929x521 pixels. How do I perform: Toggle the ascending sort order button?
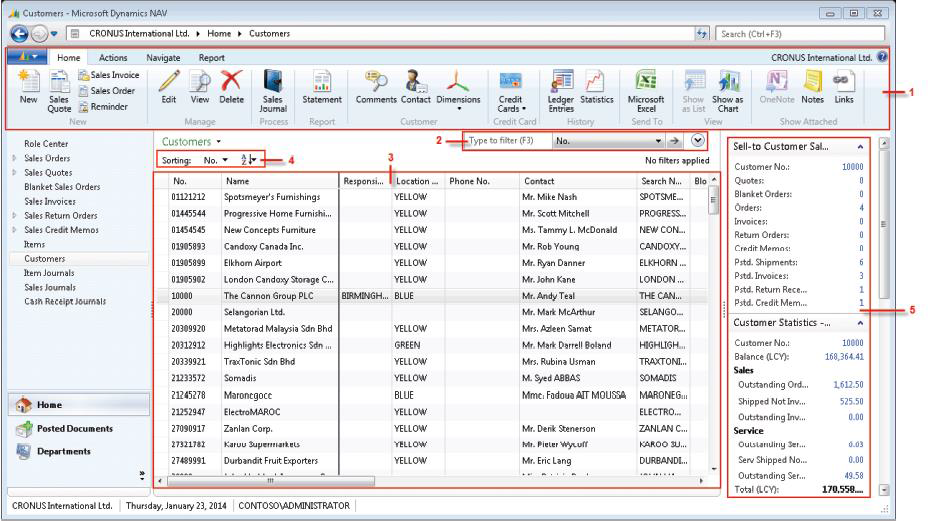click(x=248, y=159)
